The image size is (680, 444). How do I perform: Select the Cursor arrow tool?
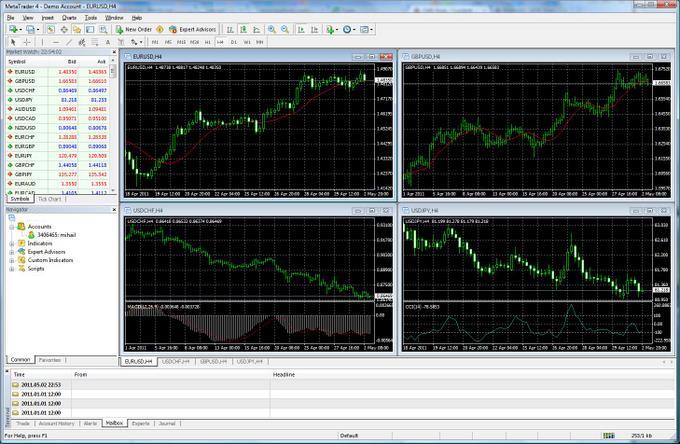click(x=13, y=42)
